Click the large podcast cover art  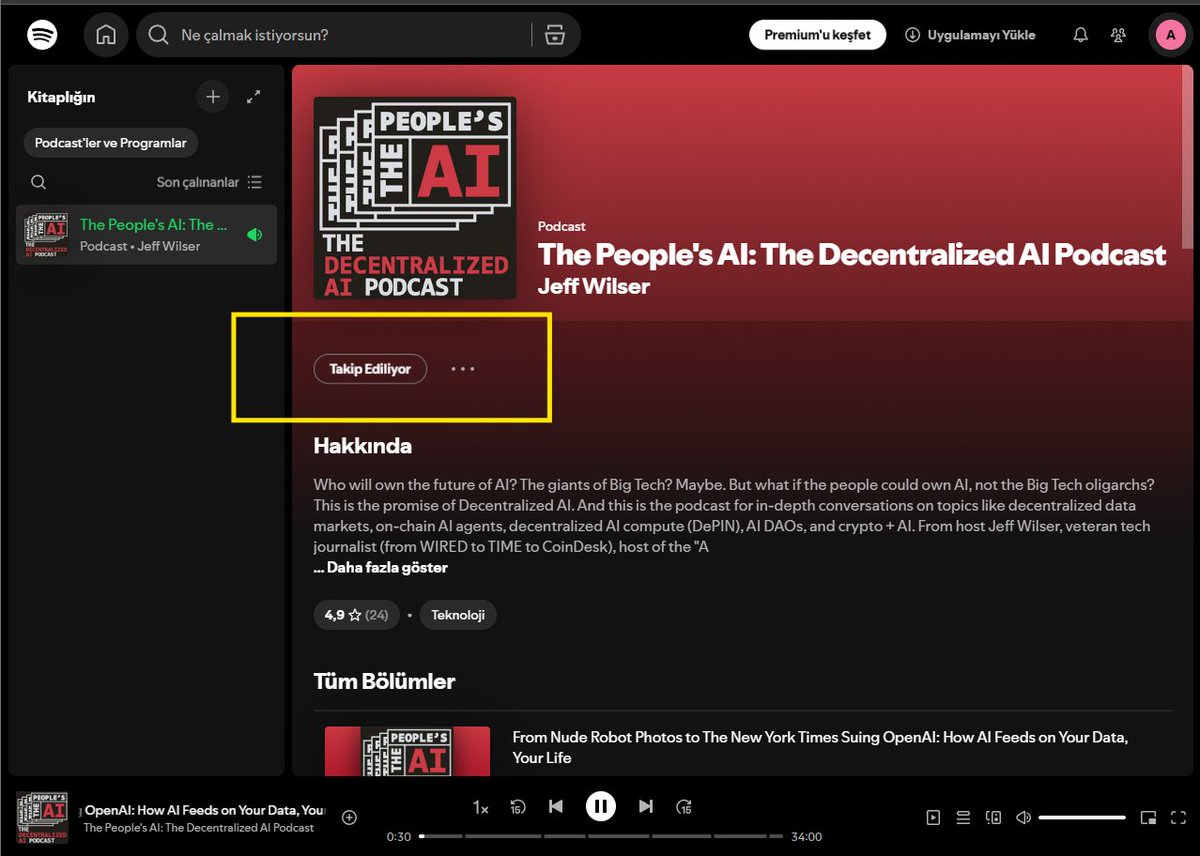click(x=415, y=198)
